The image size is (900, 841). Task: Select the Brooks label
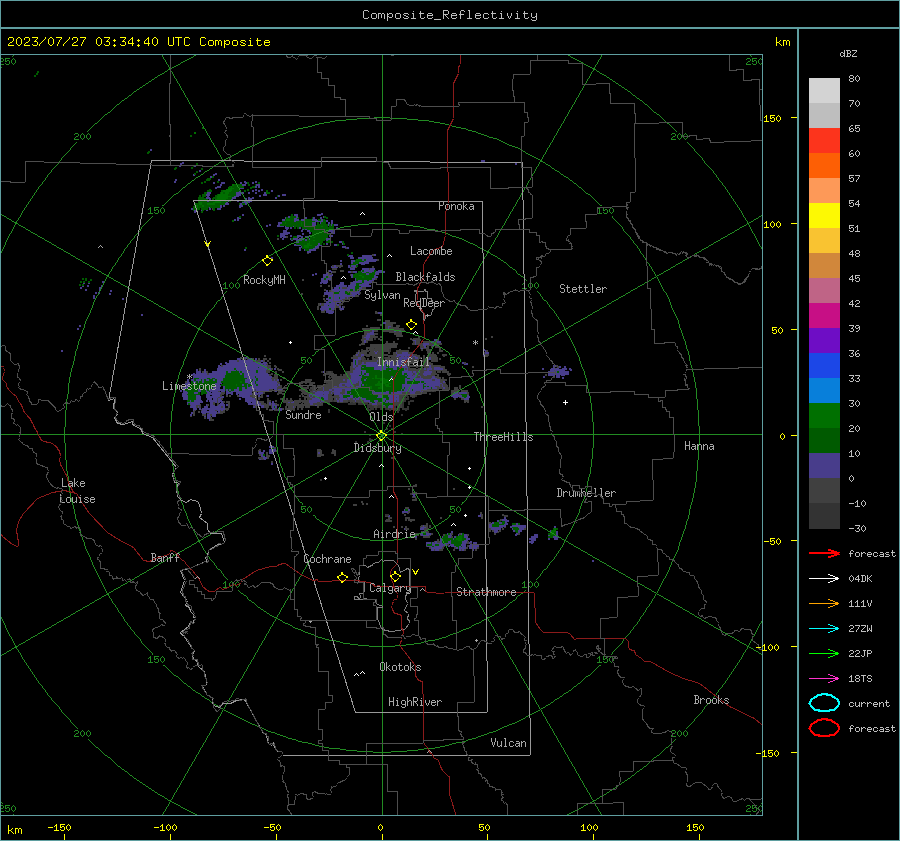(711, 700)
